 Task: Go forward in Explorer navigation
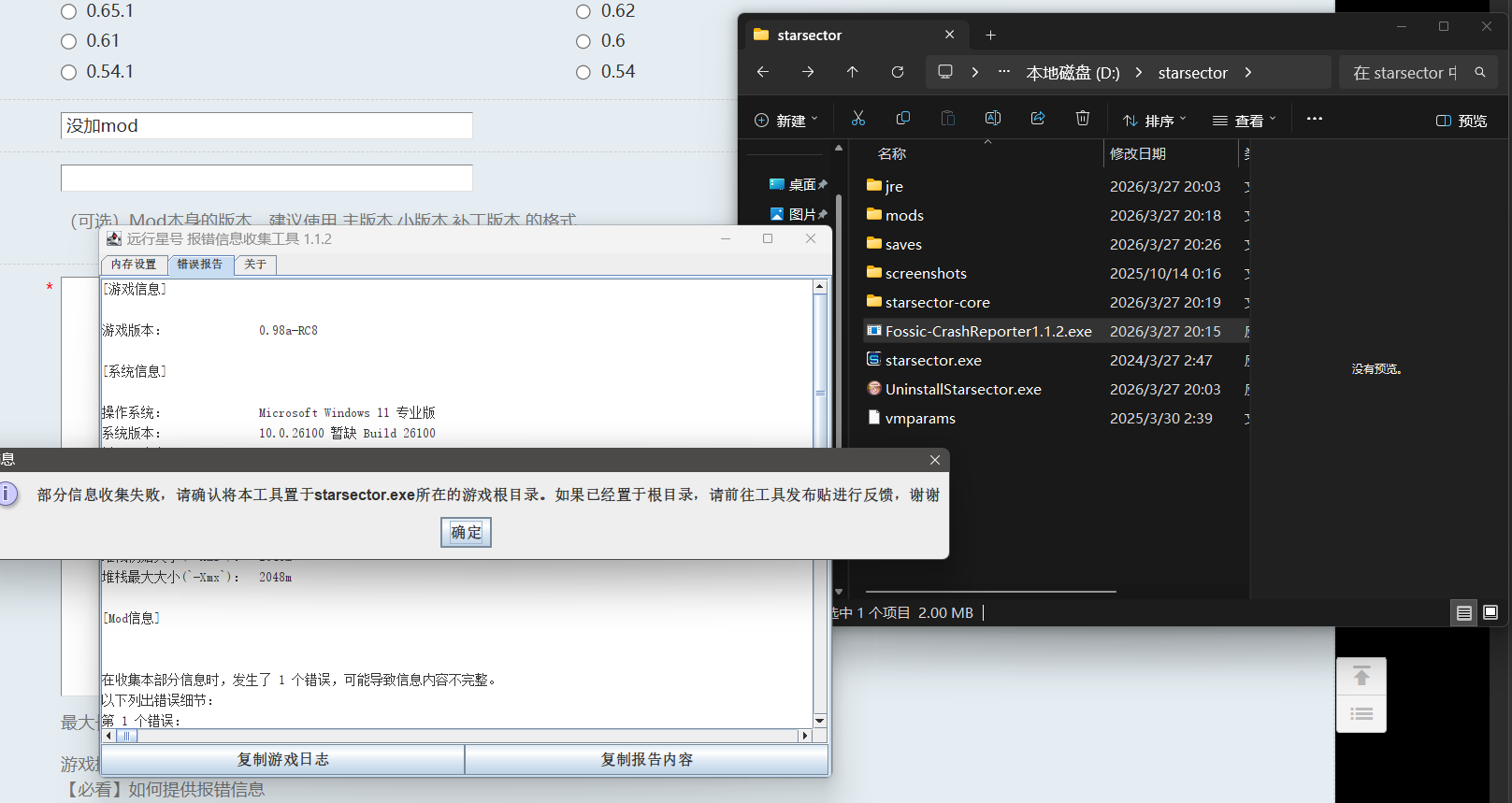[808, 72]
